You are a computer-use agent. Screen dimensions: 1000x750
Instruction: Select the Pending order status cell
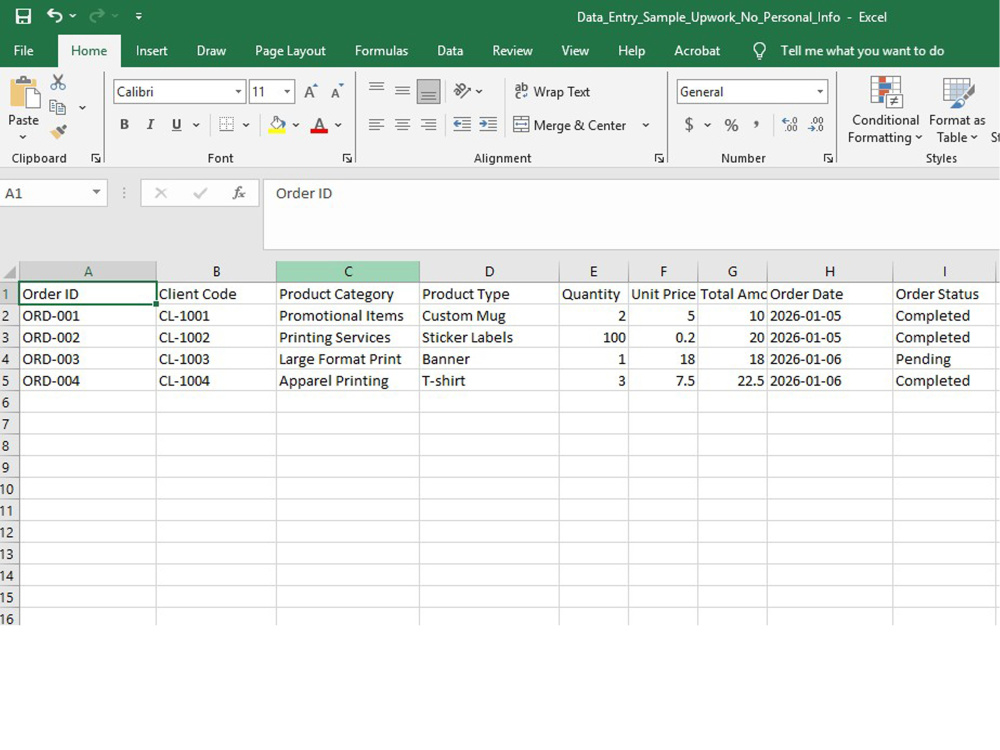(944, 359)
